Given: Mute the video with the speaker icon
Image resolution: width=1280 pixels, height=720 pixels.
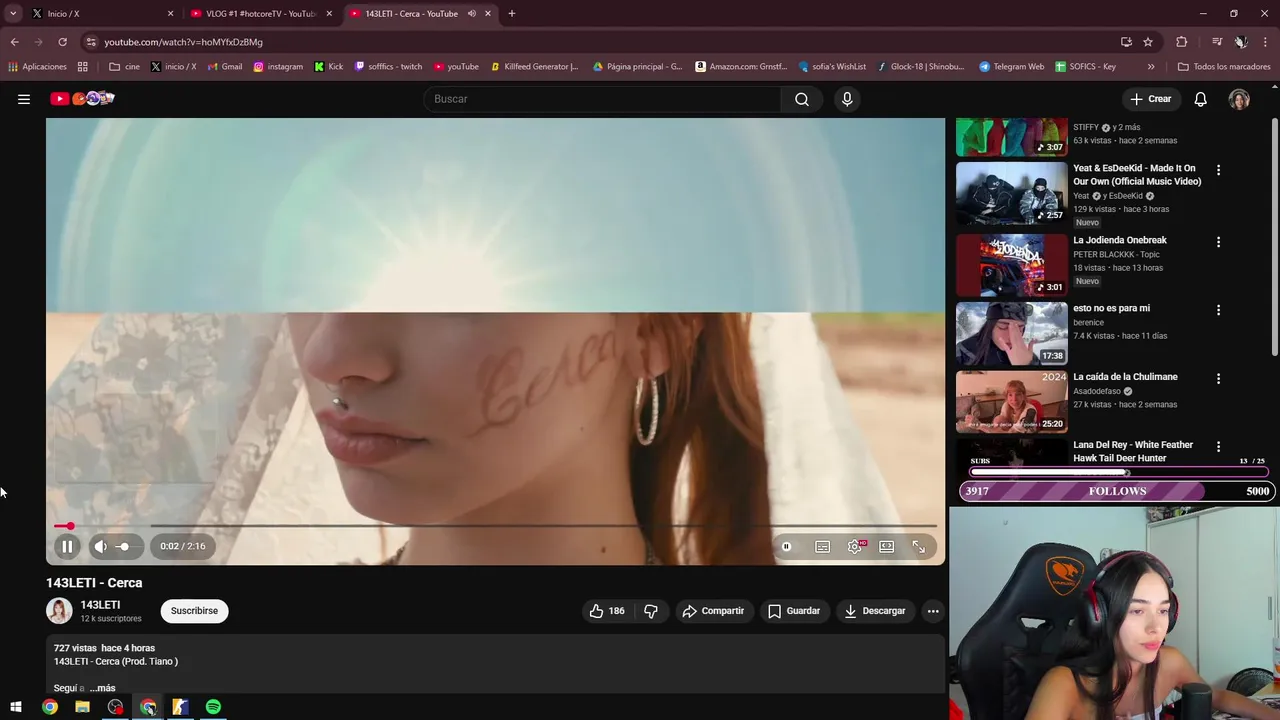Looking at the screenshot, I should (x=100, y=546).
